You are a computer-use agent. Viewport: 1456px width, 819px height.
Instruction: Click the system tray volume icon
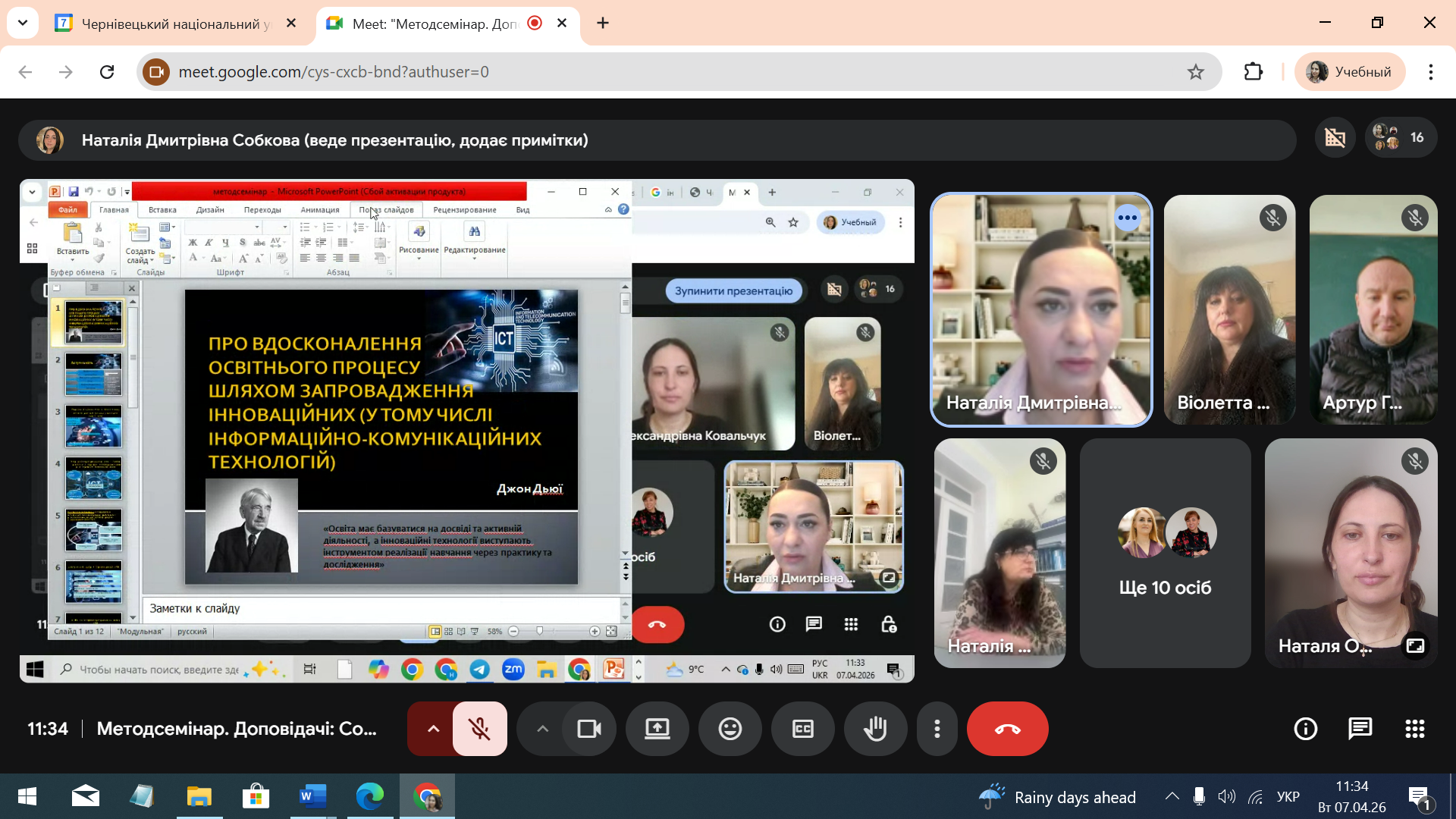click(1226, 796)
